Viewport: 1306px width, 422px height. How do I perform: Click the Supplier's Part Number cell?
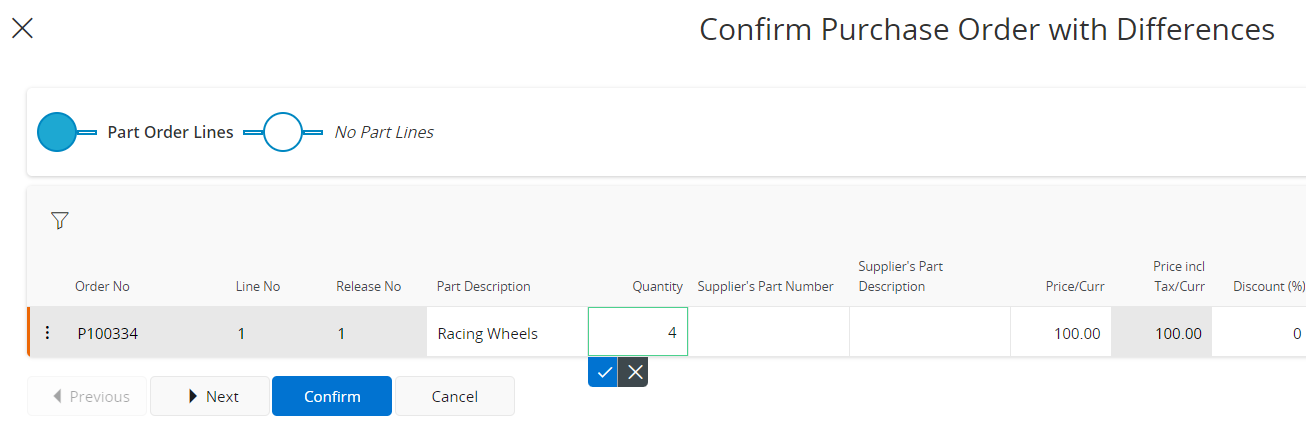[x=768, y=333]
